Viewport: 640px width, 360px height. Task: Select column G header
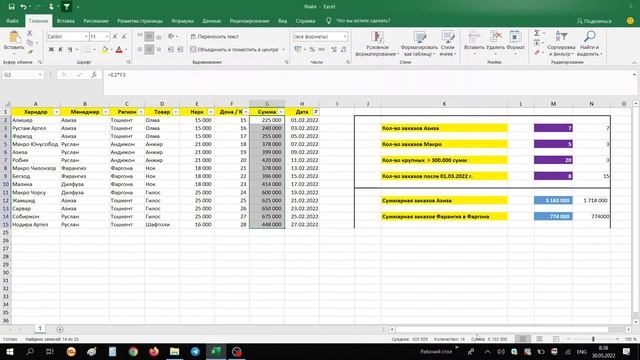267,104
